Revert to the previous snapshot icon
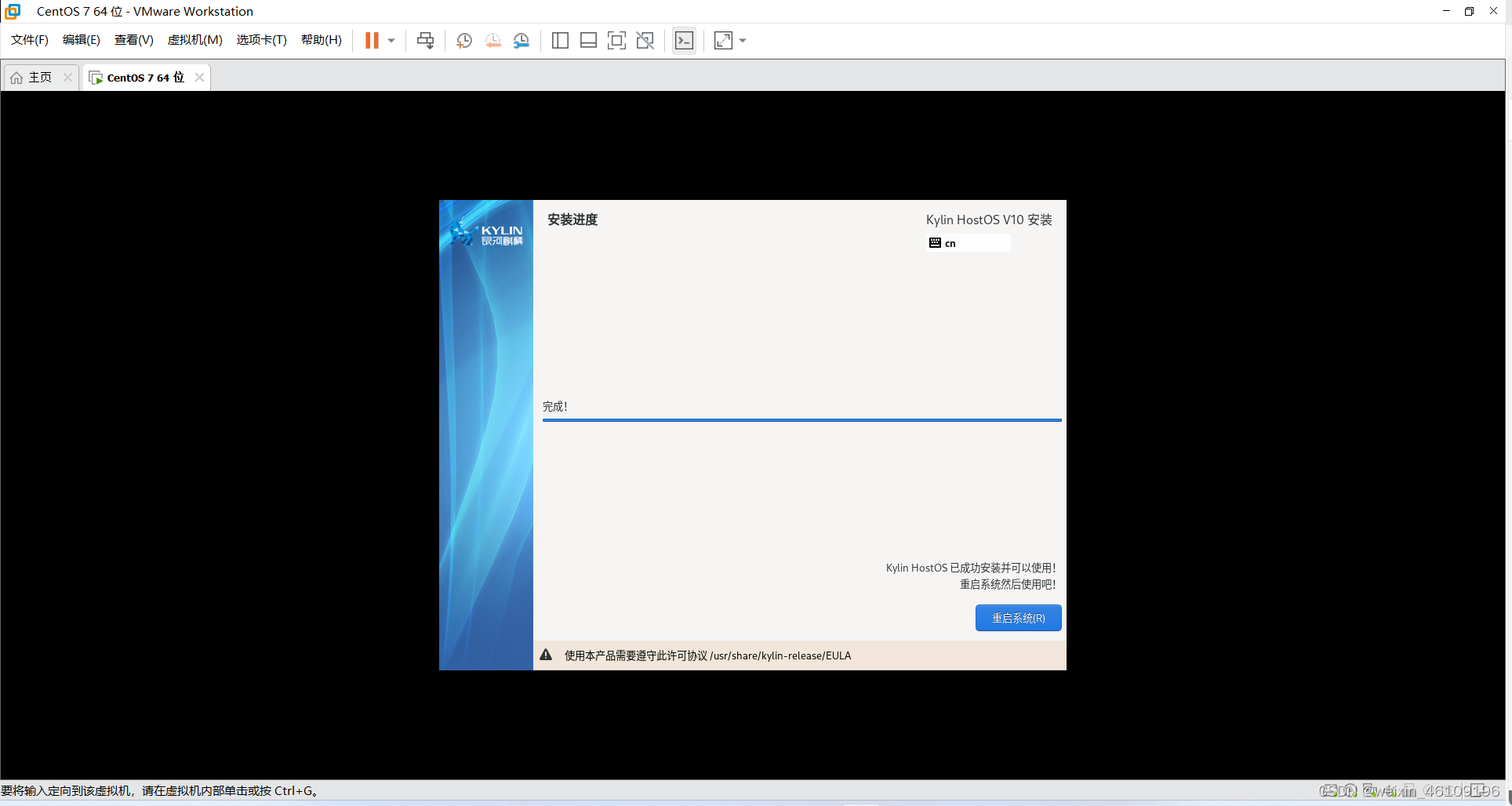The image size is (1512, 806). 493,41
